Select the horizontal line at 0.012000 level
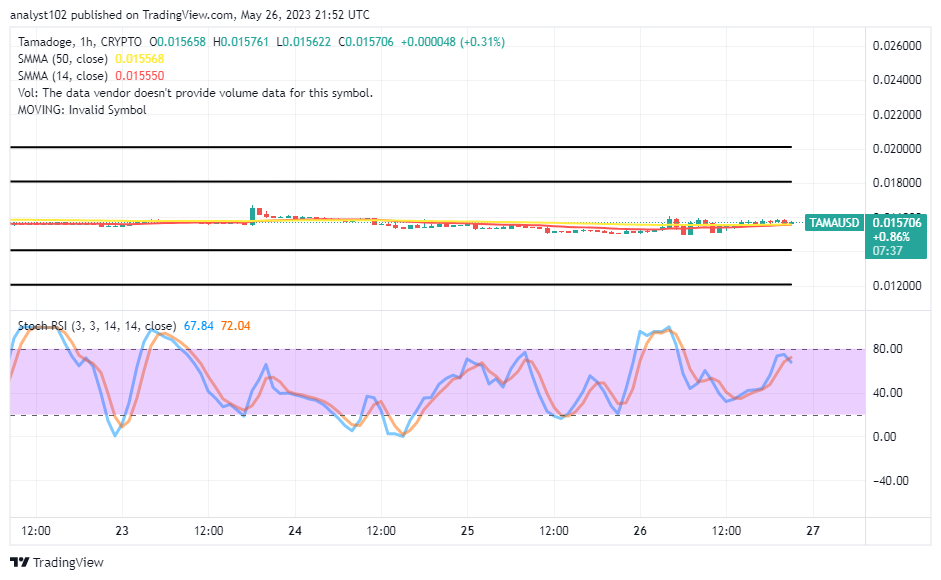This screenshot has height=580, width=941. (401, 284)
